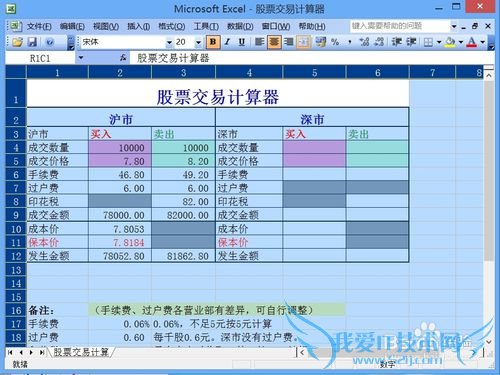Expand standard toolbar options chevron

pos(71,43)
